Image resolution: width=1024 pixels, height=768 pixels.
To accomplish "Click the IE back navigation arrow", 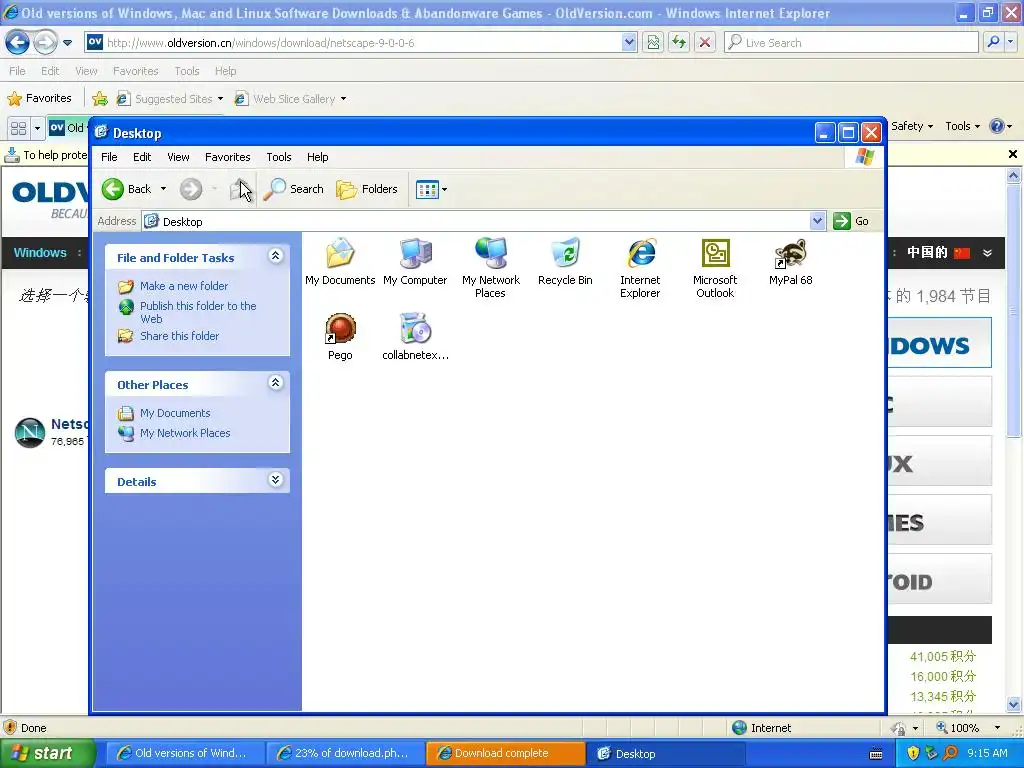I will pos(18,42).
